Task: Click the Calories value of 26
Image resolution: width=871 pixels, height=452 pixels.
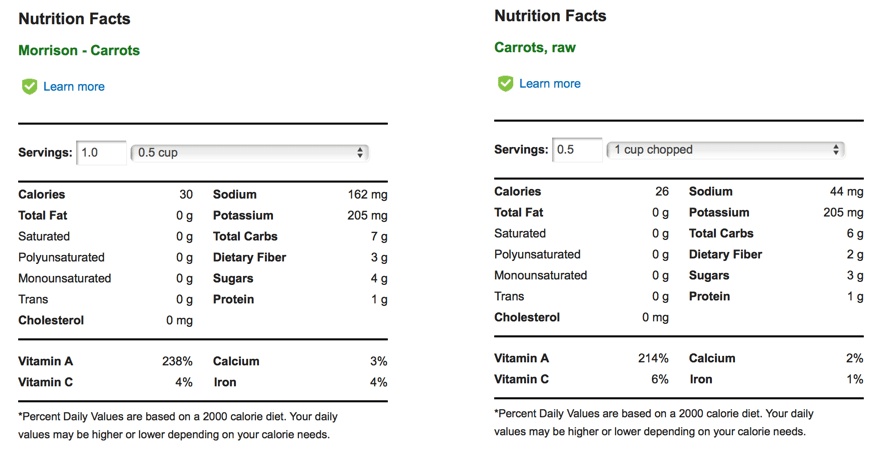Action: click(x=662, y=191)
